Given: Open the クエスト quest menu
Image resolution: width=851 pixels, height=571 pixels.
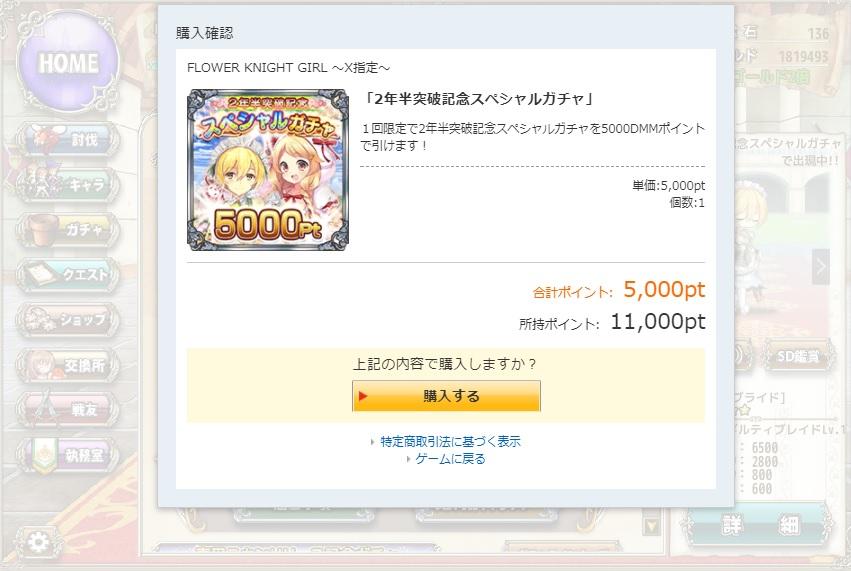Looking at the screenshot, I should point(68,275).
